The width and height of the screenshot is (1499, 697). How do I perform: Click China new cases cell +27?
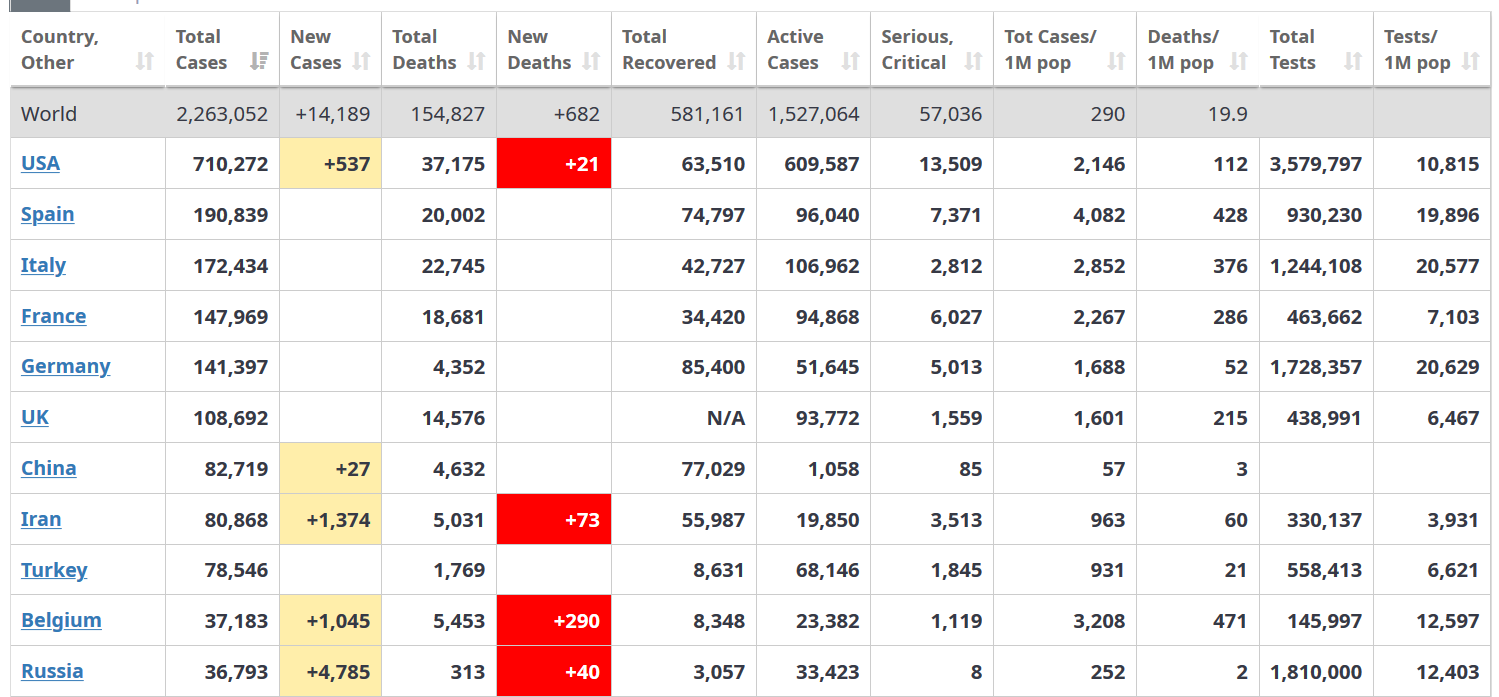[331, 468]
